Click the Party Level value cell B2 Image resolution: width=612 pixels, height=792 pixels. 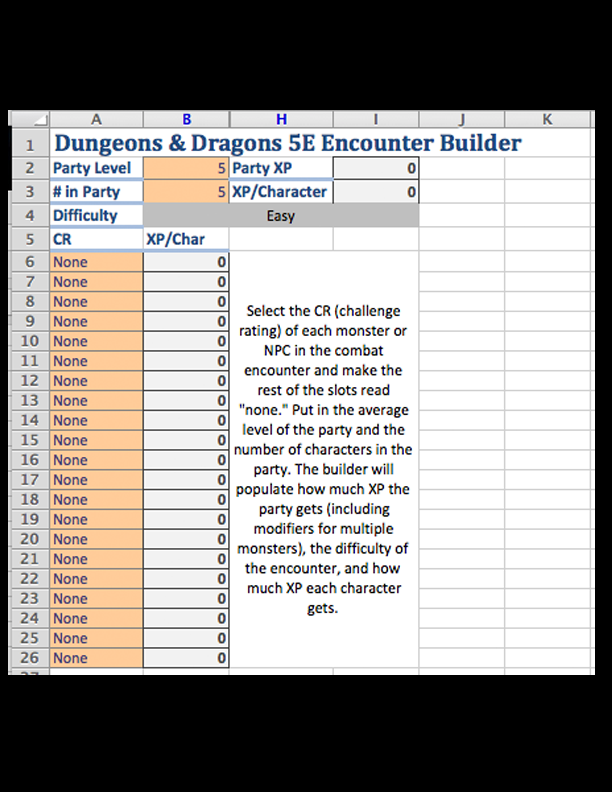click(x=186, y=168)
